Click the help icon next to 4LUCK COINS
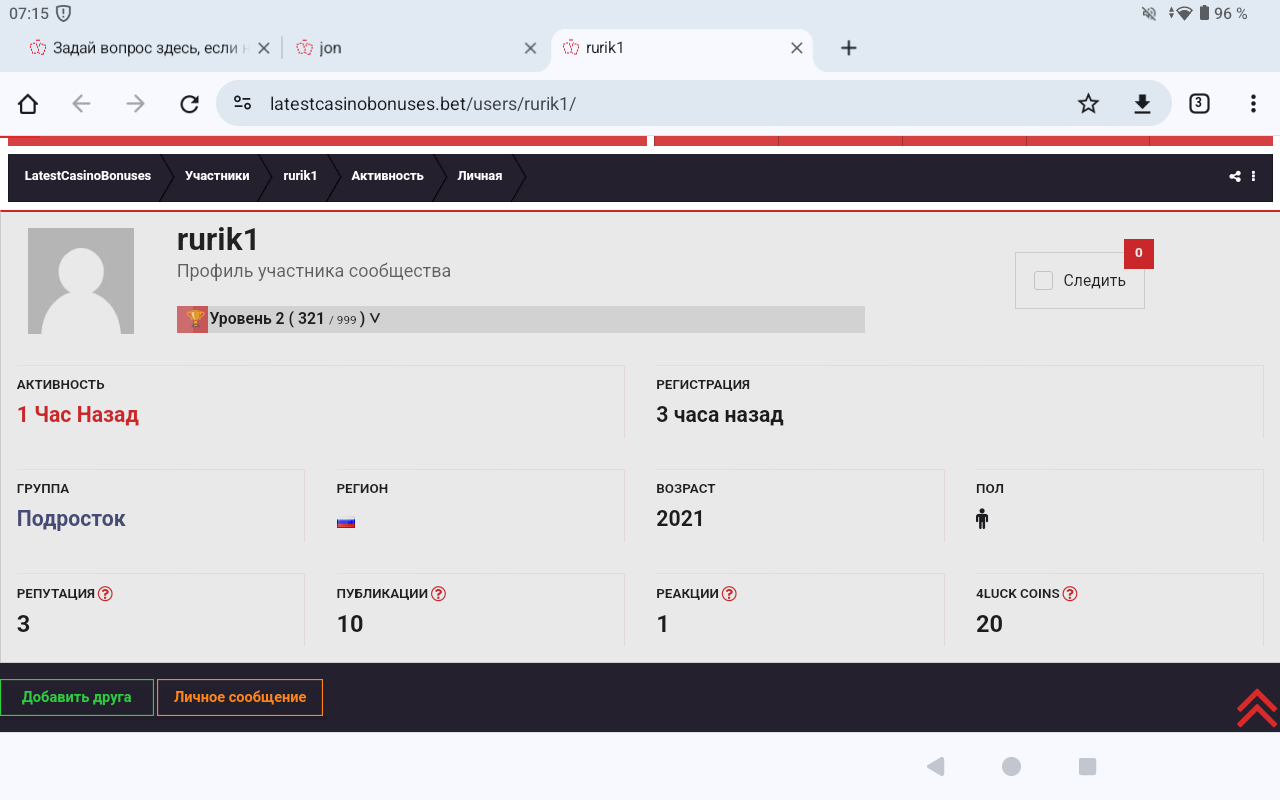The height and width of the screenshot is (800, 1280). pos(1070,594)
